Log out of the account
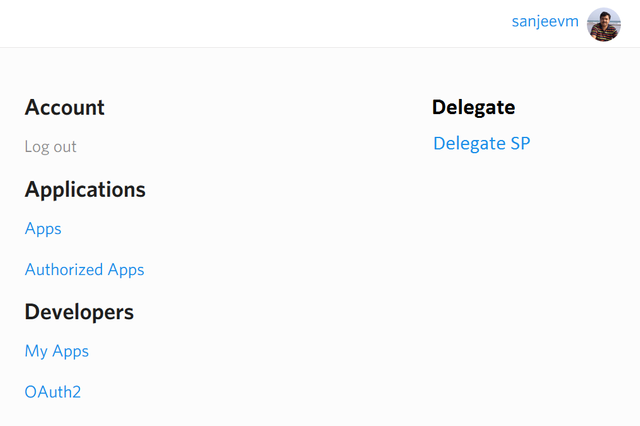Image resolution: width=640 pixels, height=426 pixels. coord(51,146)
